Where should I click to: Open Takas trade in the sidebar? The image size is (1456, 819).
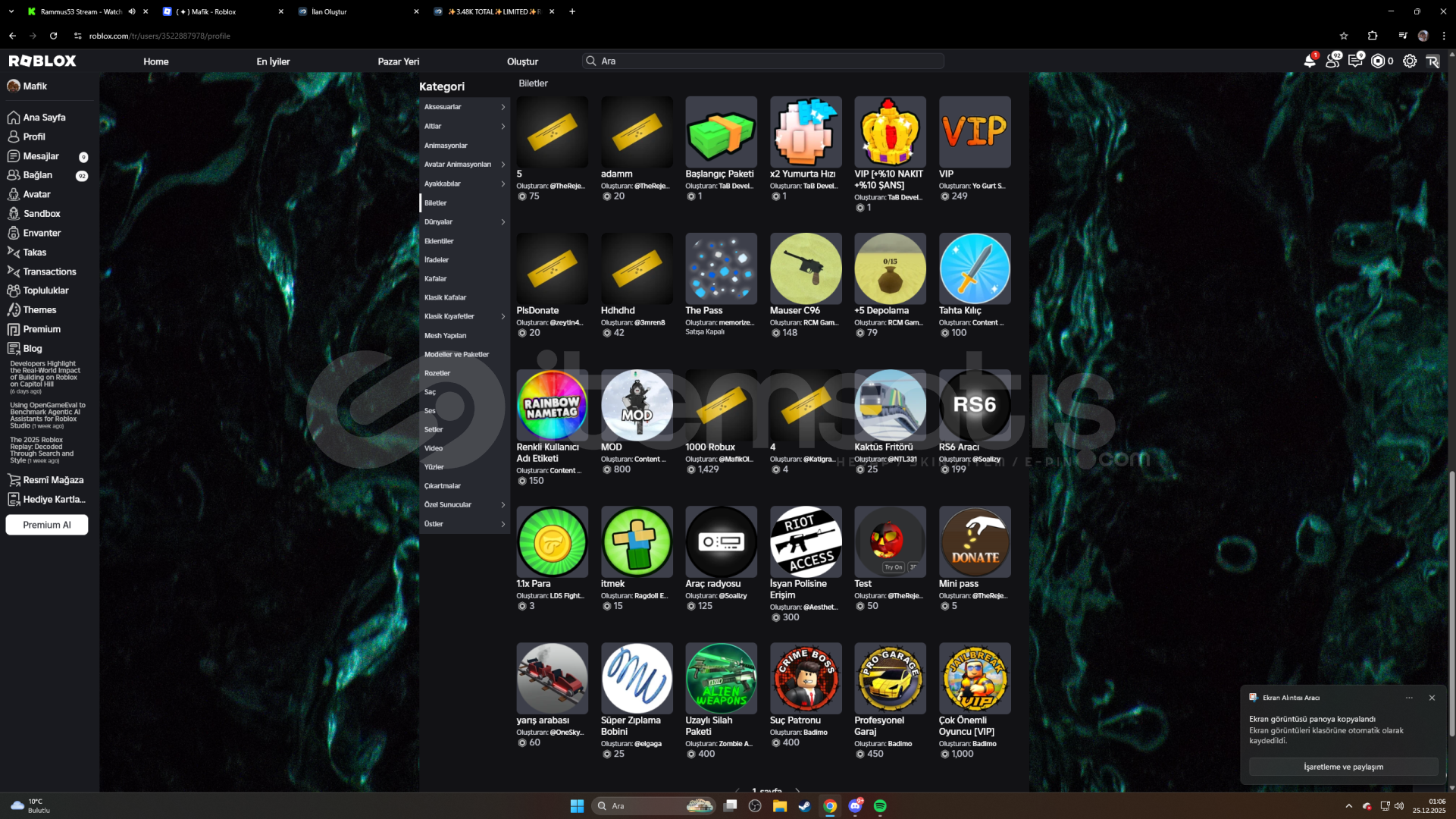click(34, 252)
